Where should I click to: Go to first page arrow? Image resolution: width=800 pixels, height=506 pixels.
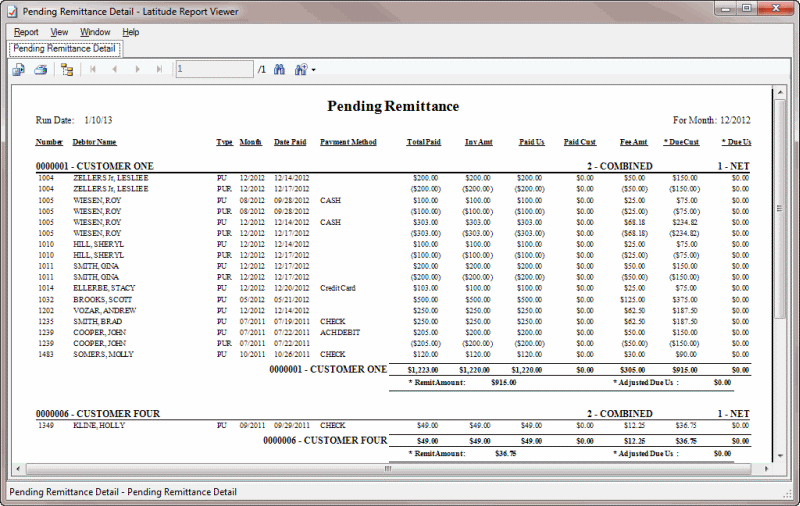pos(93,70)
